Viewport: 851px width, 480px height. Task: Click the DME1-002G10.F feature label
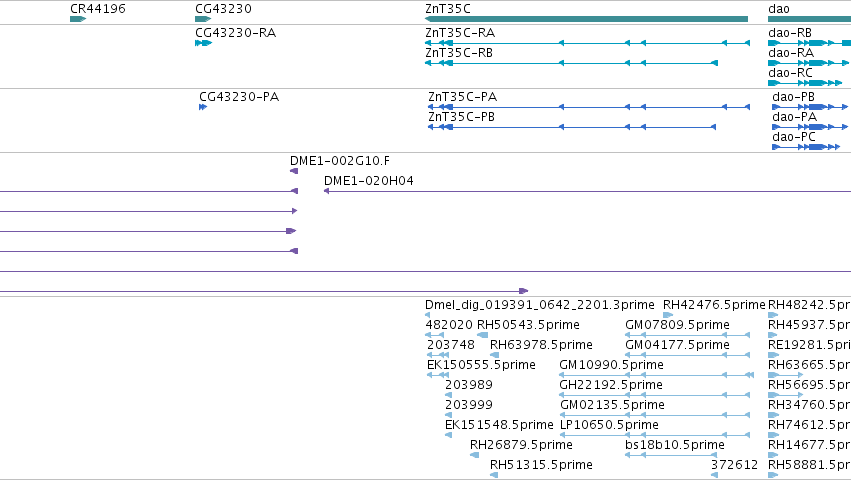[340, 161]
